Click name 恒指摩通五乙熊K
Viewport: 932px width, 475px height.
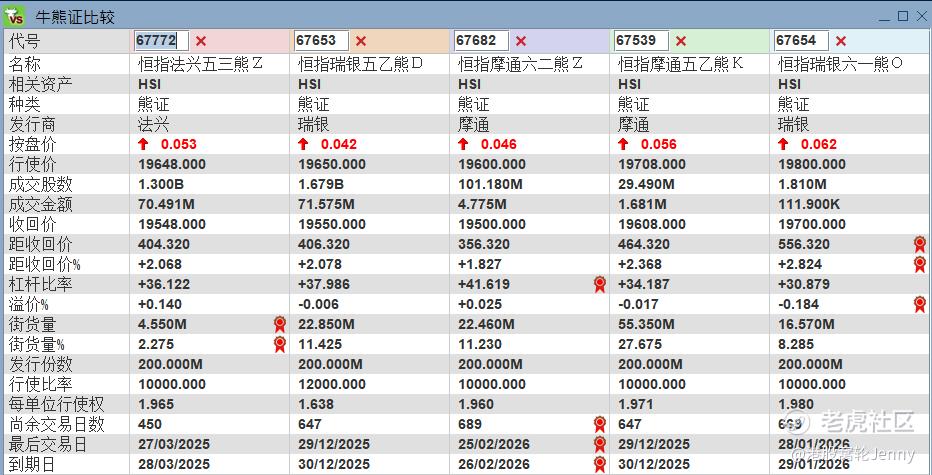681,64
